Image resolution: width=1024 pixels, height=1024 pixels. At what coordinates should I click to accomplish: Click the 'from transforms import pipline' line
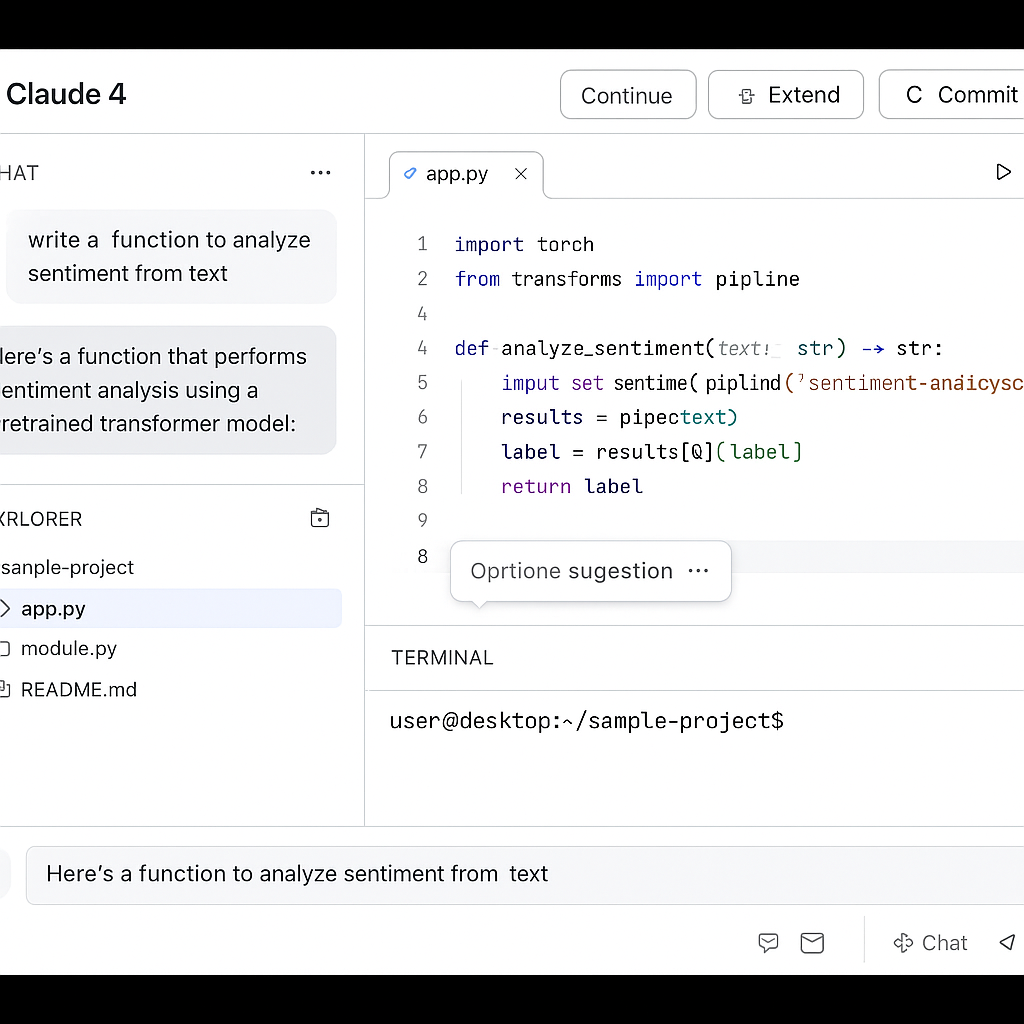click(x=627, y=279)
